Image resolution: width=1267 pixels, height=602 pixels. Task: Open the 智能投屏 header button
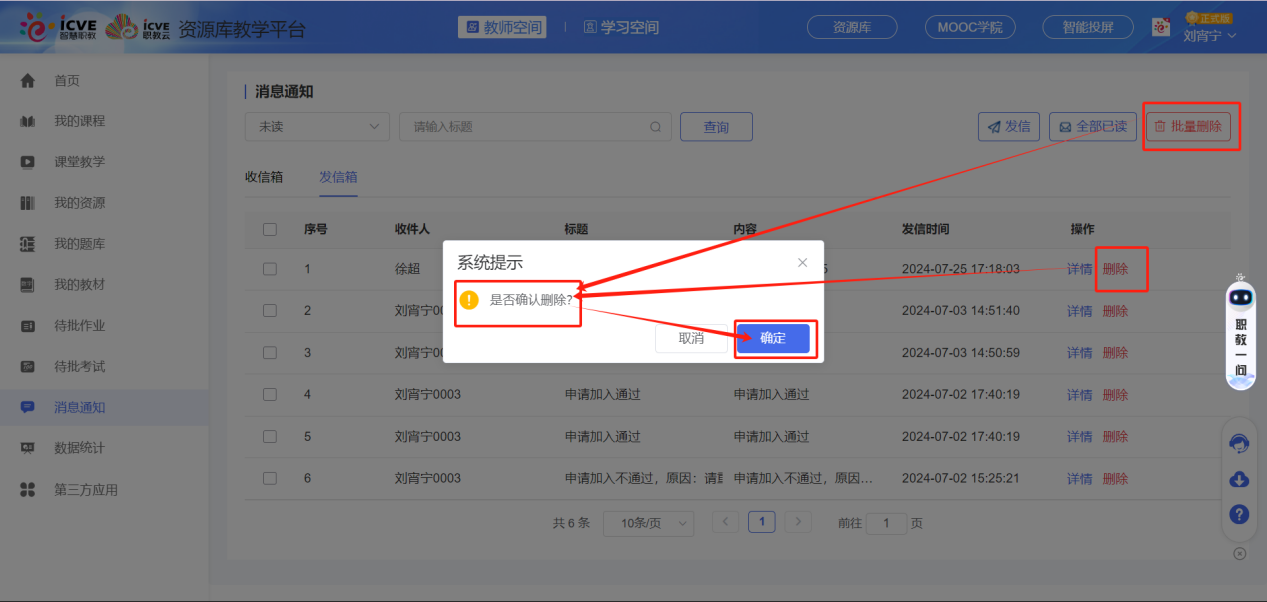click(x=1088, y=28)
